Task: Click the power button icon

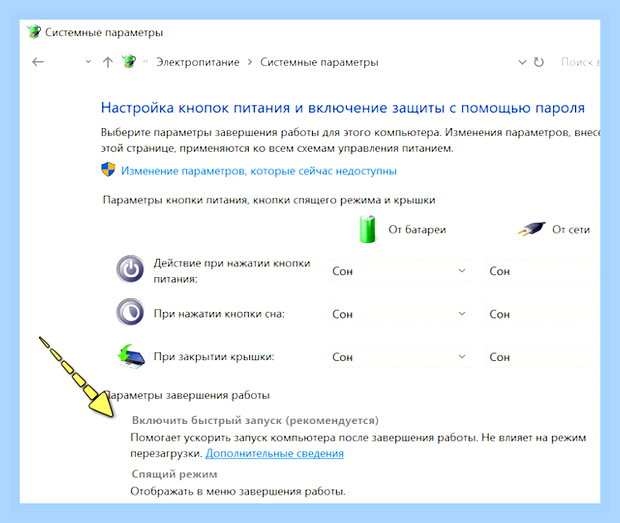Action: click(x=130, y=269)
